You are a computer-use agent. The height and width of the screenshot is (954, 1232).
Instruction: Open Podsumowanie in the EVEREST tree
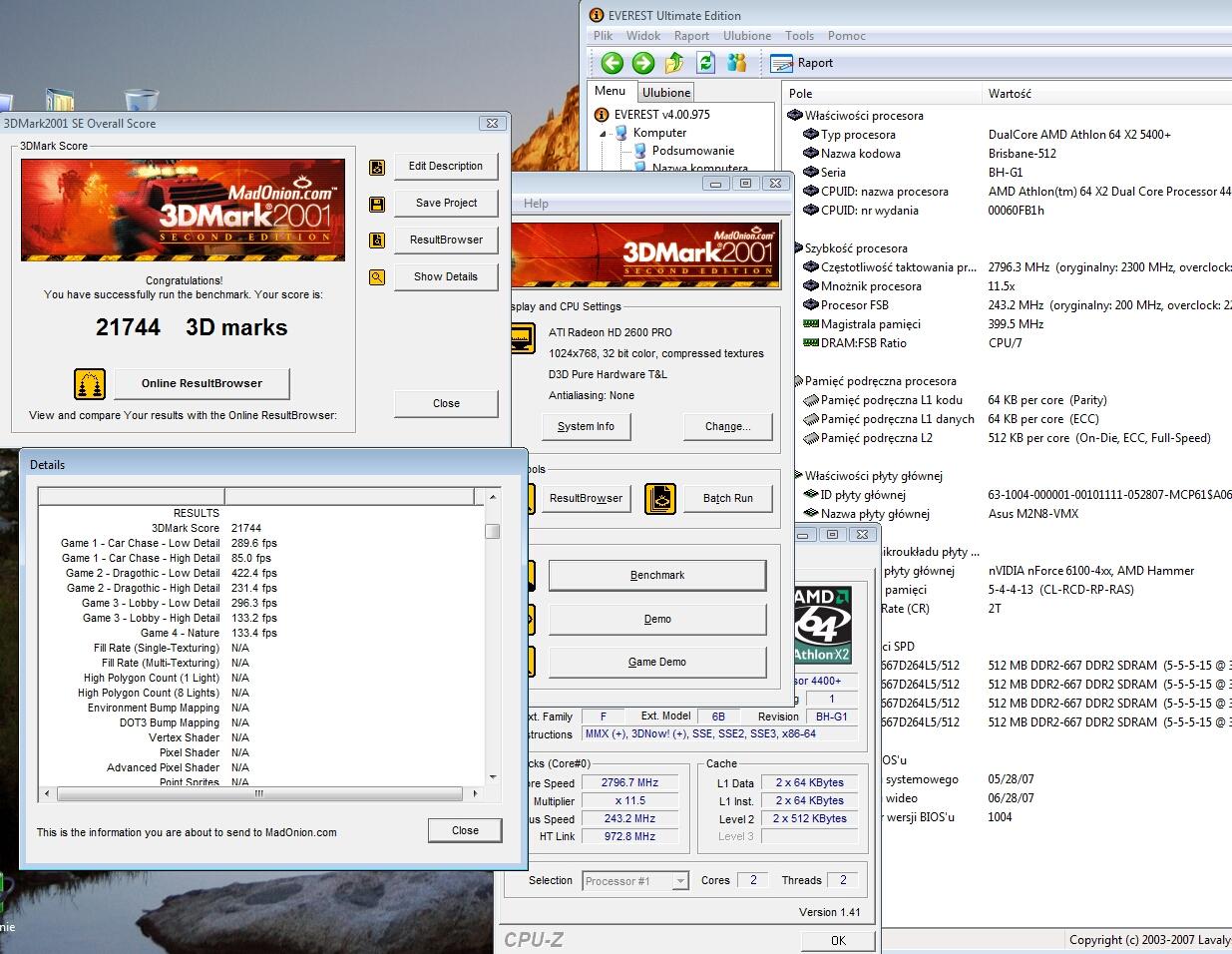[684, 151]
